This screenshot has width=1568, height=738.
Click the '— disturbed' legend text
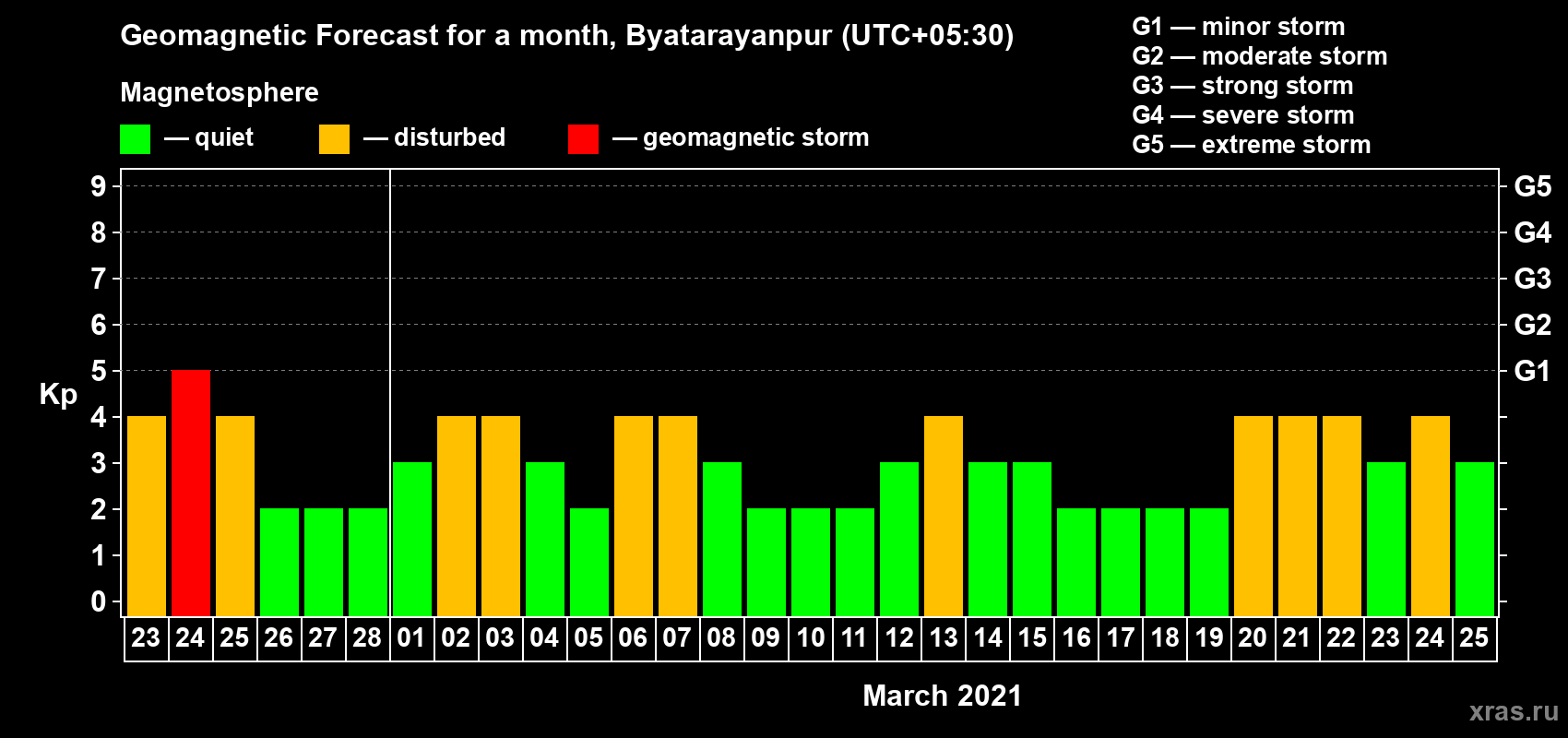click(x=434, y=138)
